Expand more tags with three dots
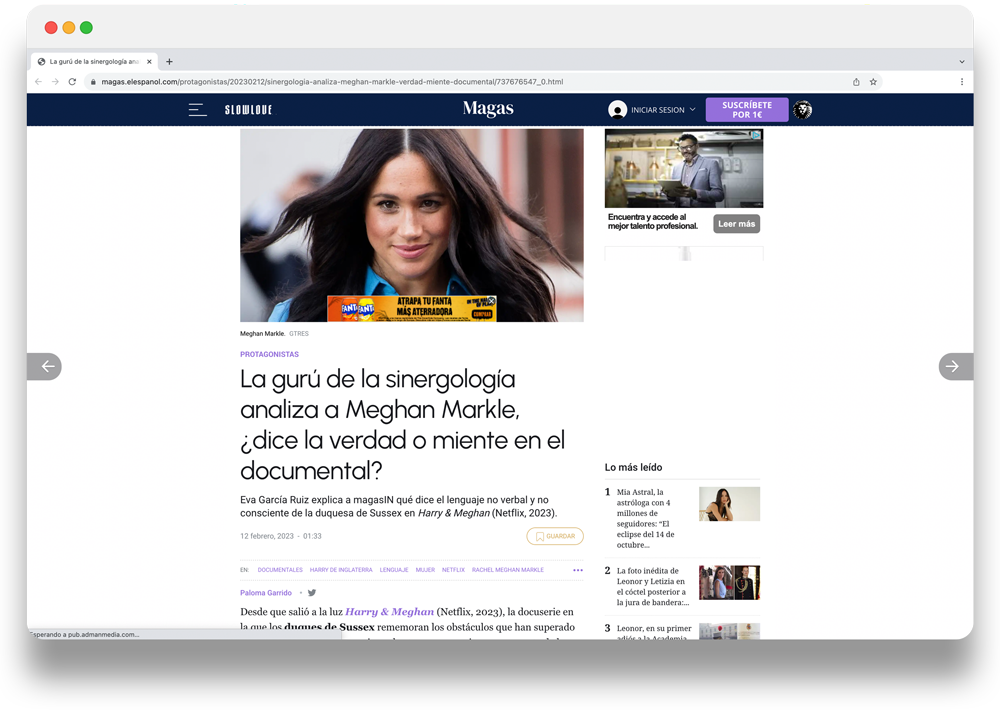Screen dimensions: 1000x717 (x=578, y=570)
